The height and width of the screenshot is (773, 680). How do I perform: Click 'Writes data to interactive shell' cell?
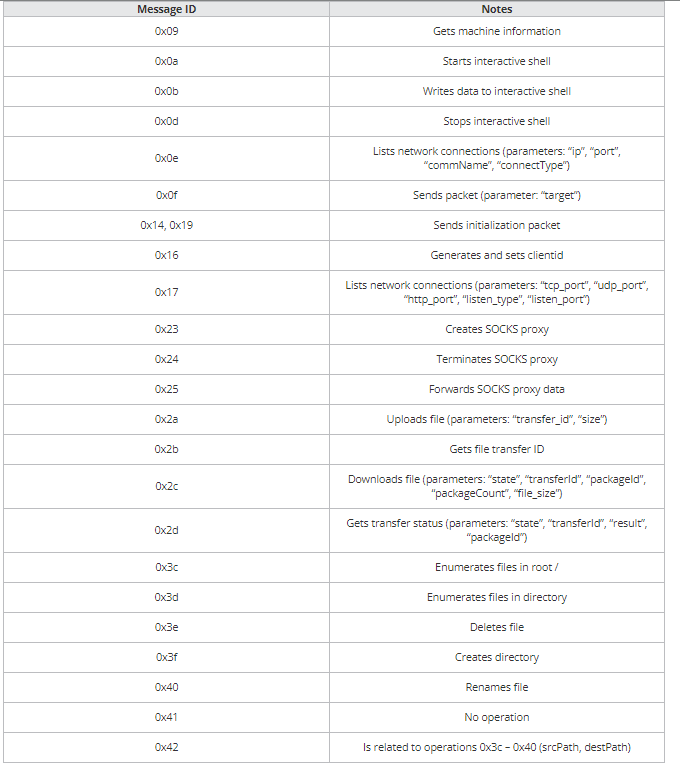(x=497, y=92)
